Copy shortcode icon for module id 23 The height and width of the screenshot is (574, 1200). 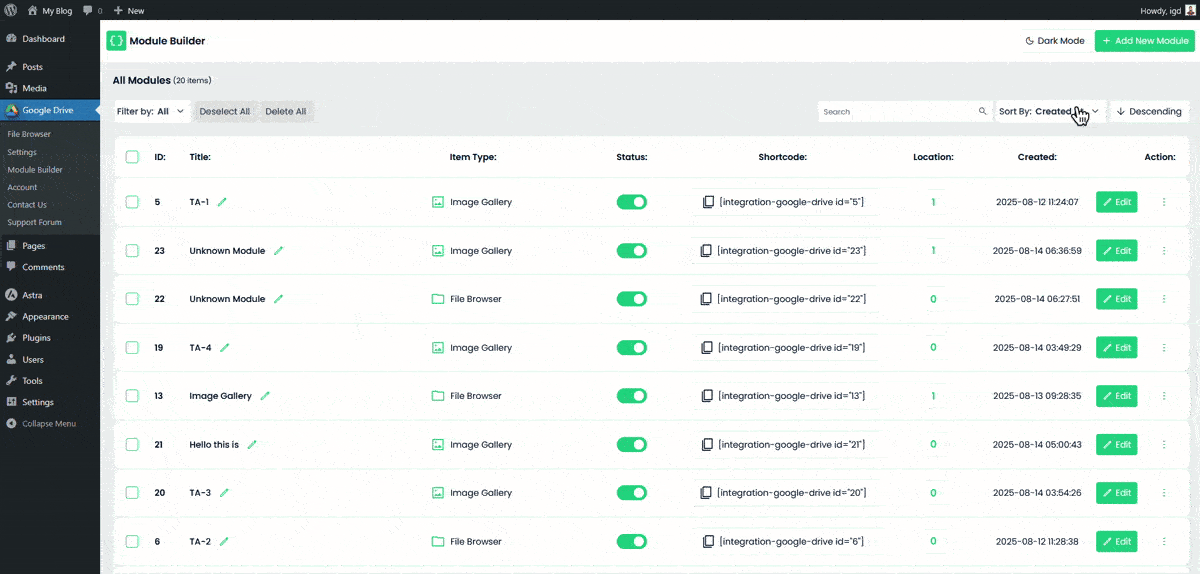click(706, 251)
